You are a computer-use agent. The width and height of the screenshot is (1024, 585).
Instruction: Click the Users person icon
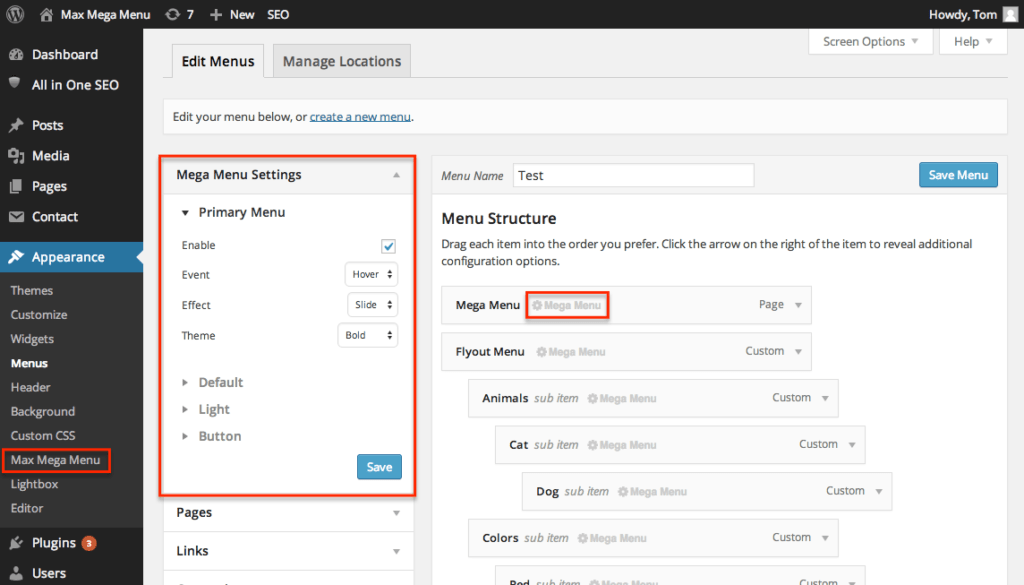16,573
